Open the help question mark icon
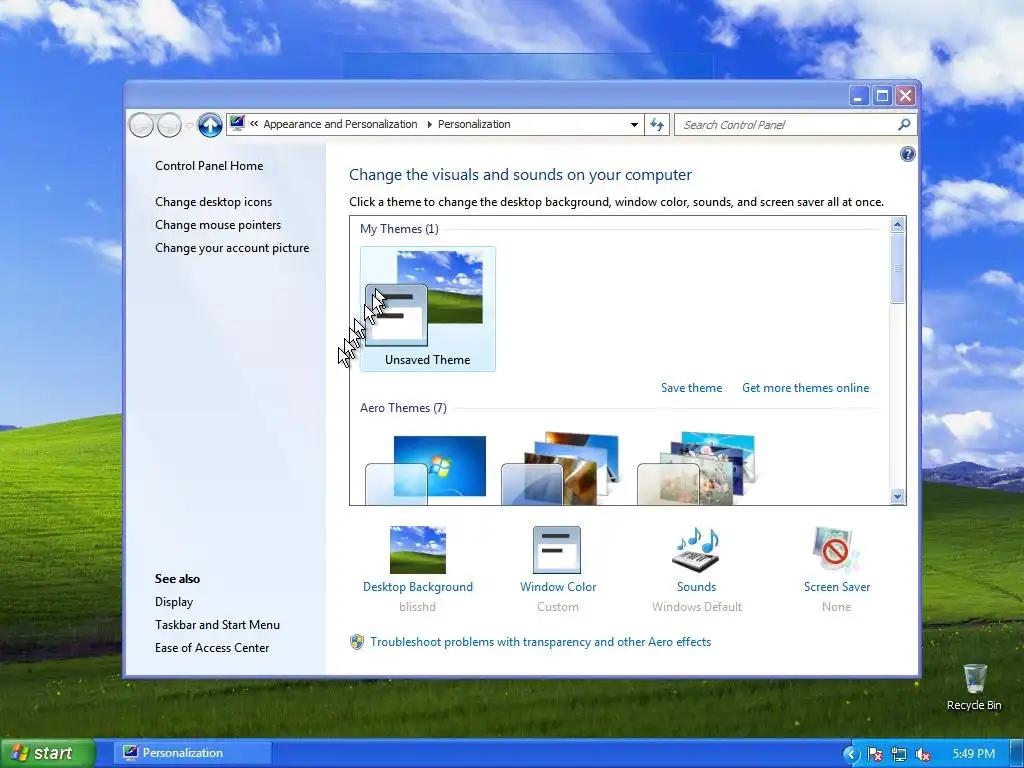Screen dimensions: 1024x768 point(907,154)
